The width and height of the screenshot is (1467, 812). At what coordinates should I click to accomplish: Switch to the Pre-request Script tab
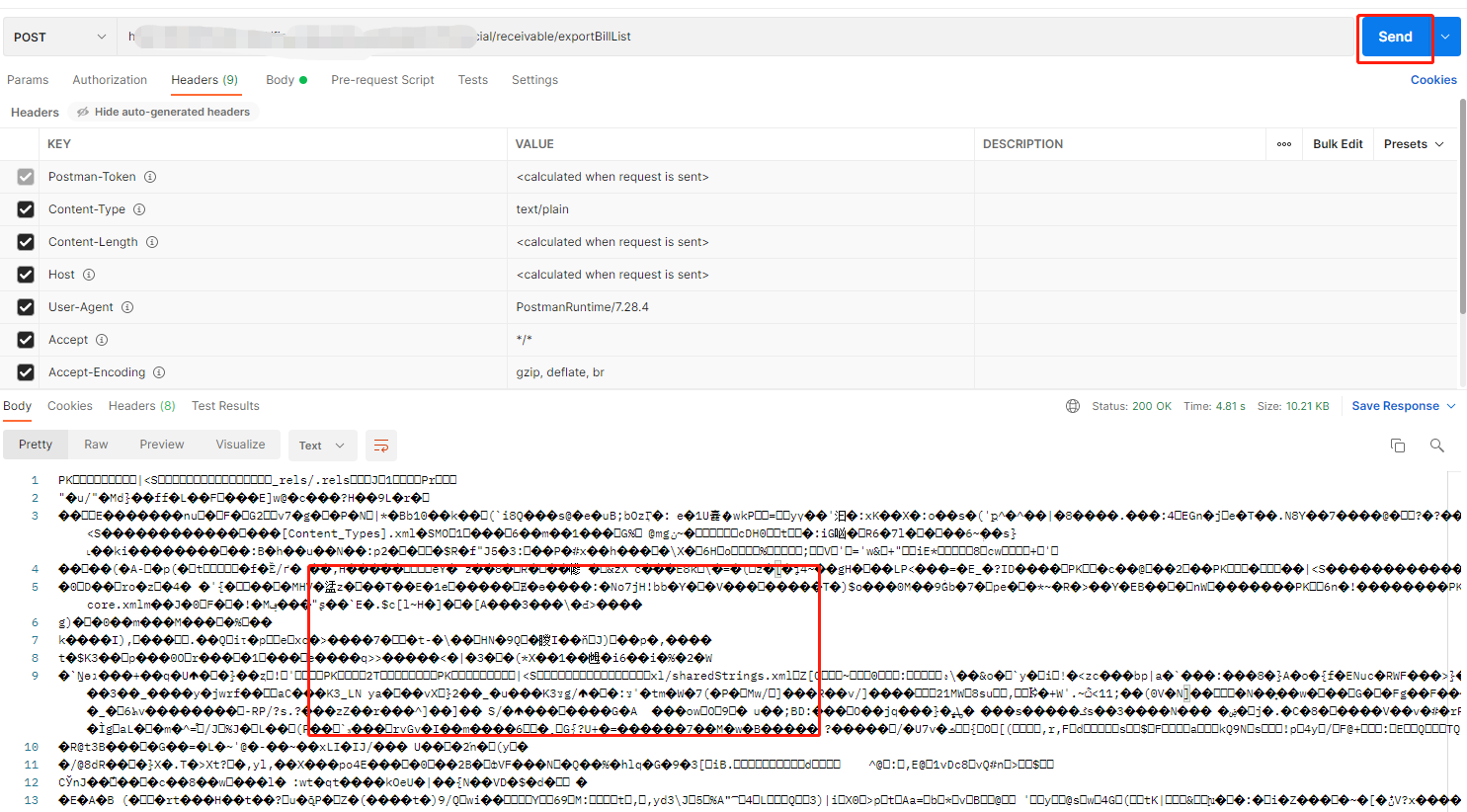pyautogui.click(x=382, y=80)
